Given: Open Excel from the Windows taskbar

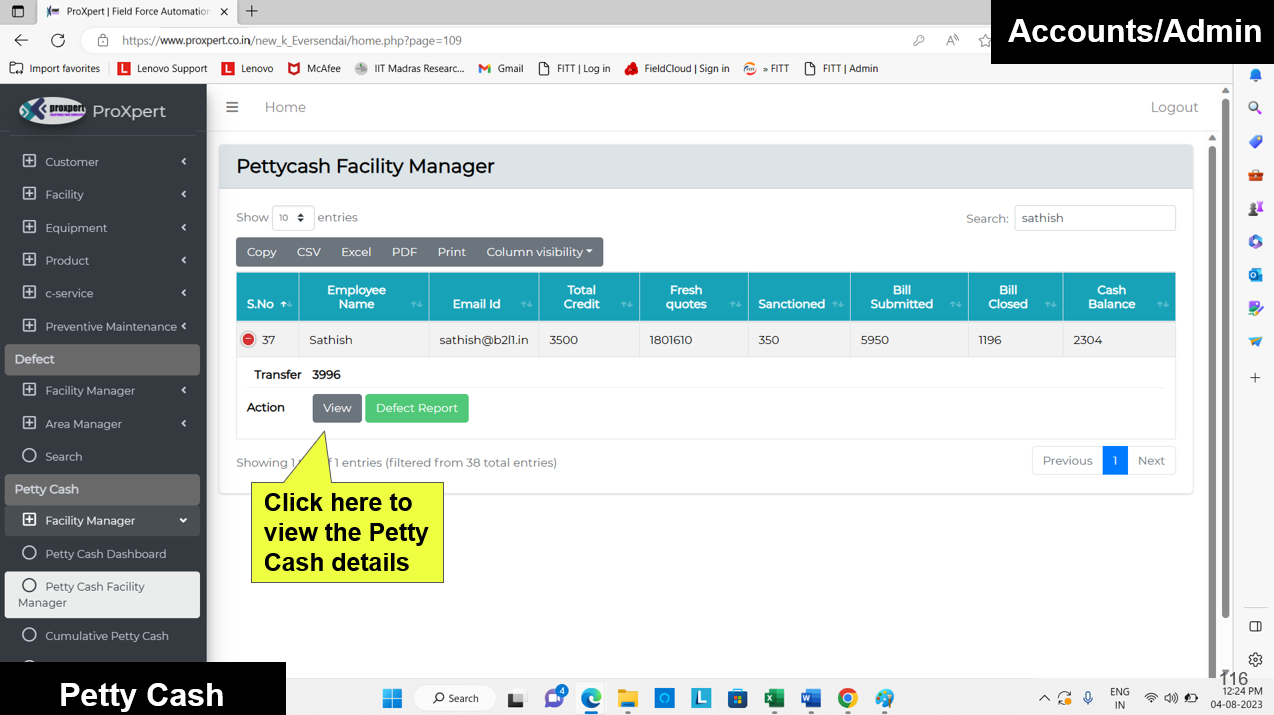Looking at the screenshot, I should (x=774, y=698).
